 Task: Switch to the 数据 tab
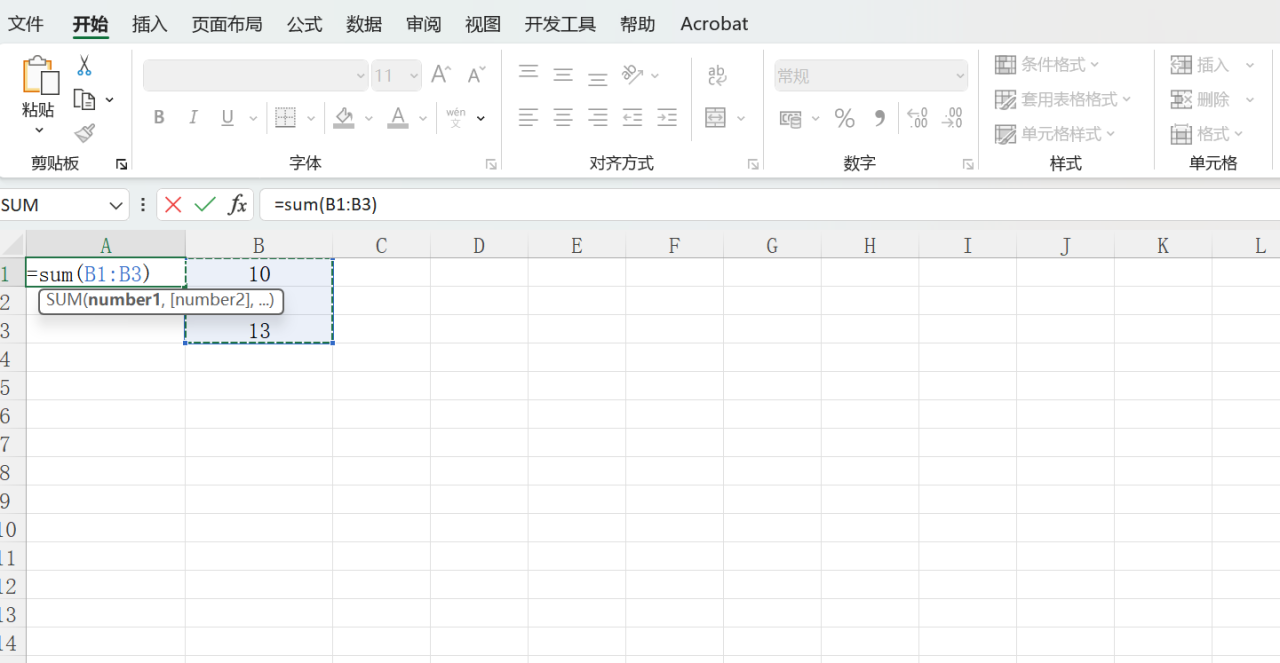pos(364,24)
